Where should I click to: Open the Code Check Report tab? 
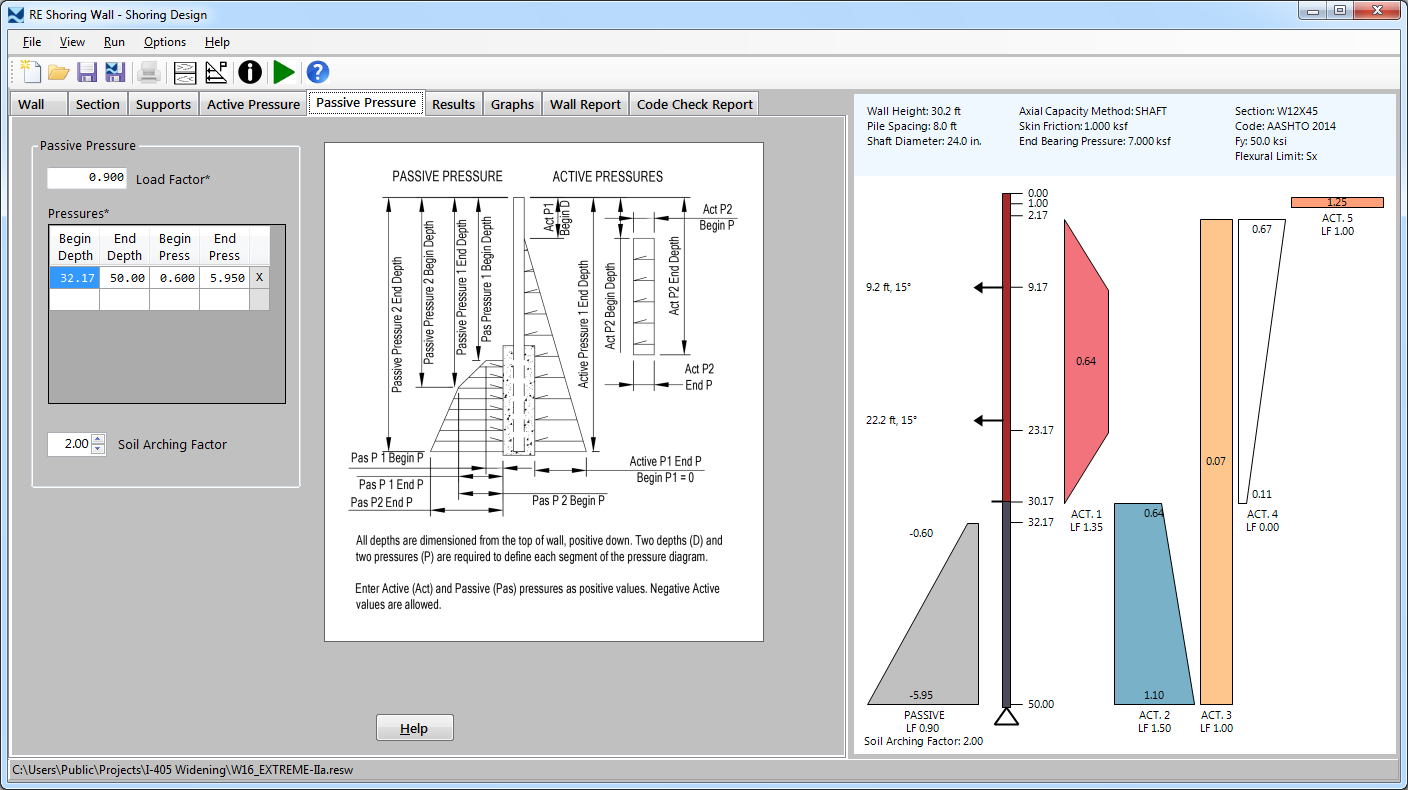pyautogui.click(x=694, y=104)
